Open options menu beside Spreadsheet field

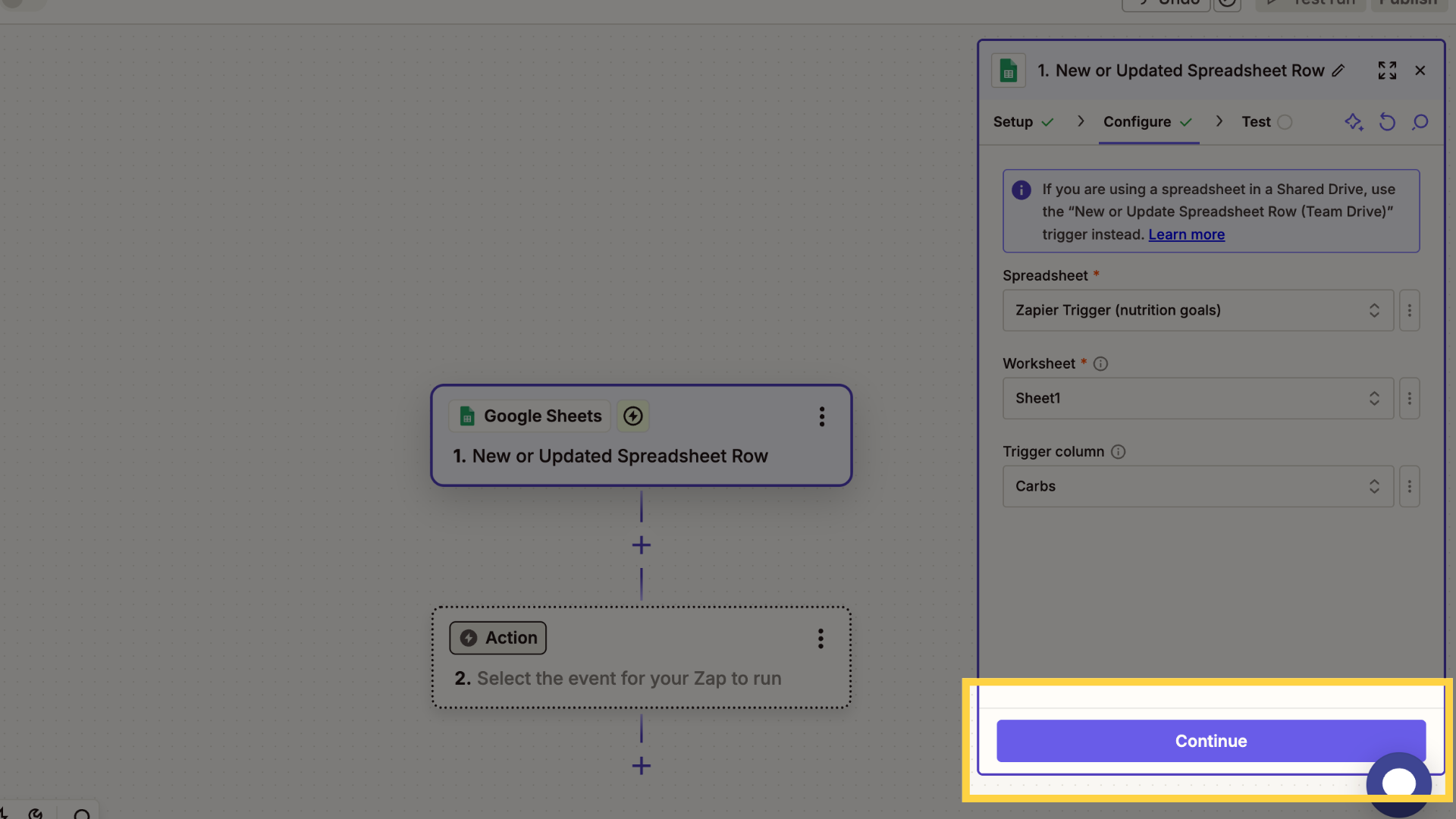pos(1410,310)
